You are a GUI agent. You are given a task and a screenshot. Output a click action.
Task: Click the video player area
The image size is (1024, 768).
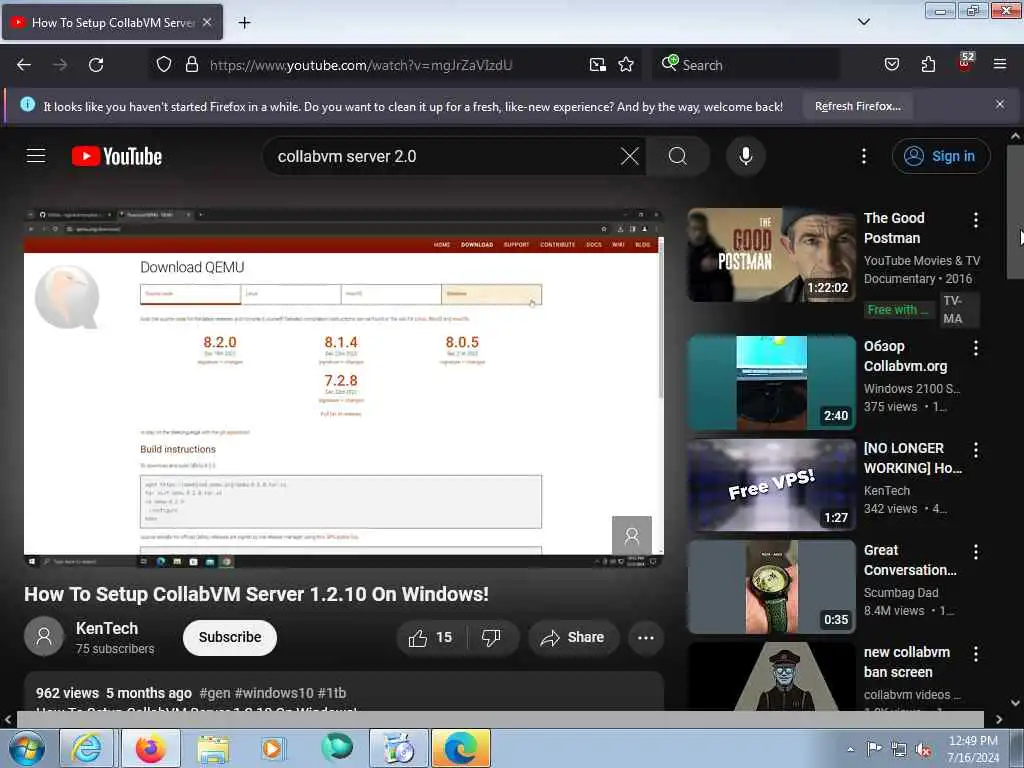[344, 387]
